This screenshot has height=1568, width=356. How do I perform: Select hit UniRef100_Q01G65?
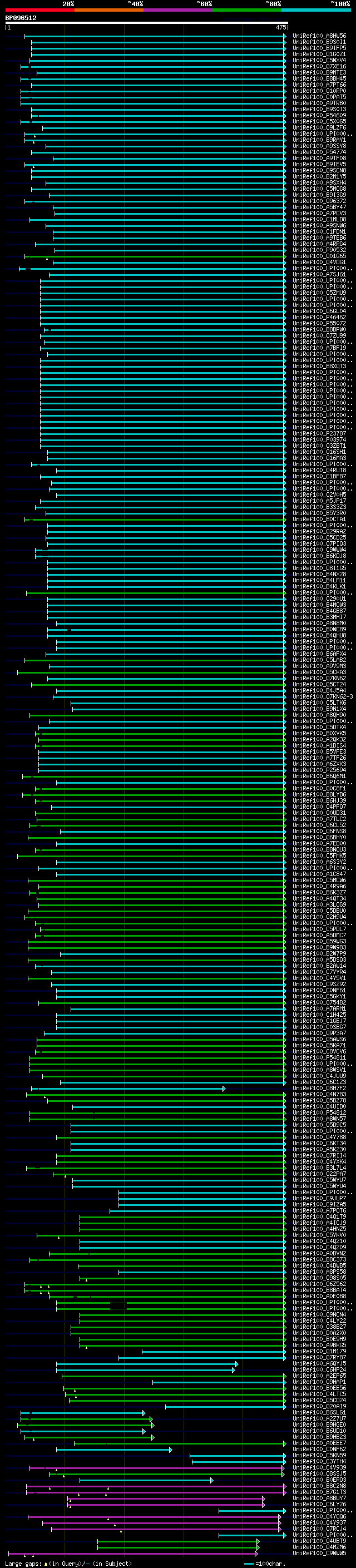pos(319,256)
